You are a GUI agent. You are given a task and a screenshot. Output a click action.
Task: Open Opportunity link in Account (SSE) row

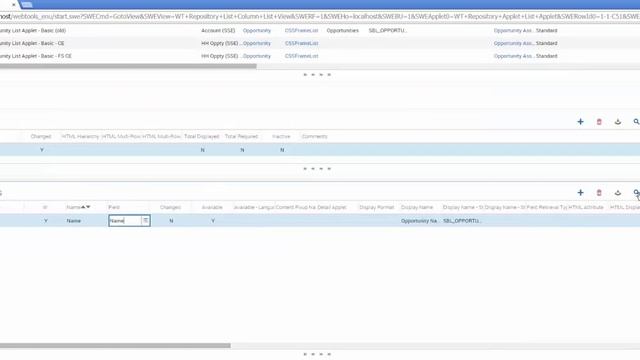click(257, 31)
